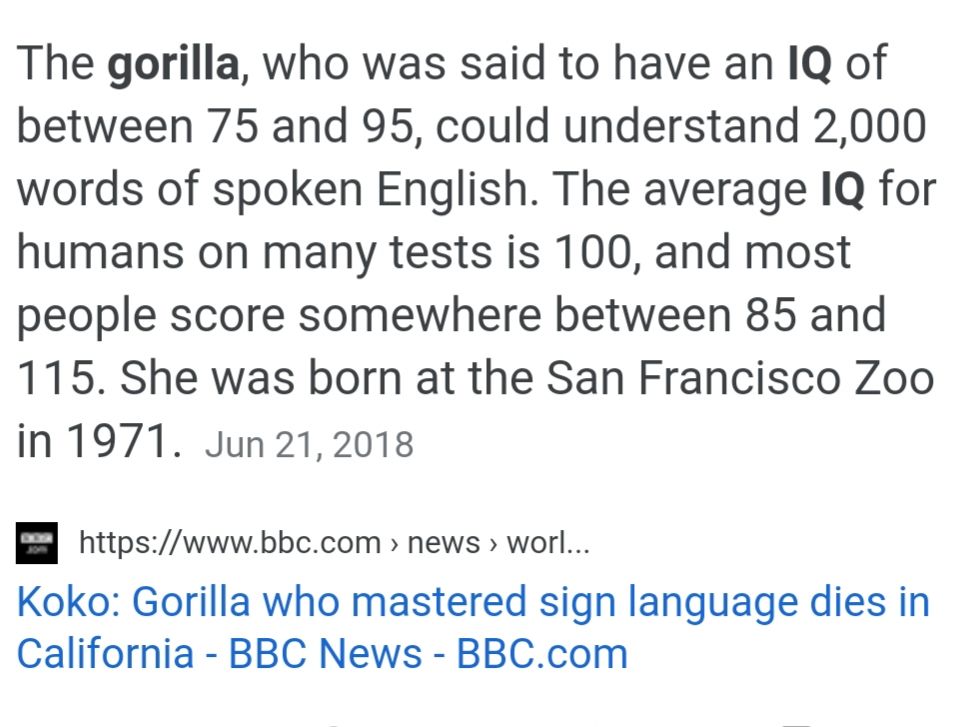The width and height of the screenshot is (969, 727).
Task: Click the bold word 'gorilla' in the snippet
Action: pos(173,64)
